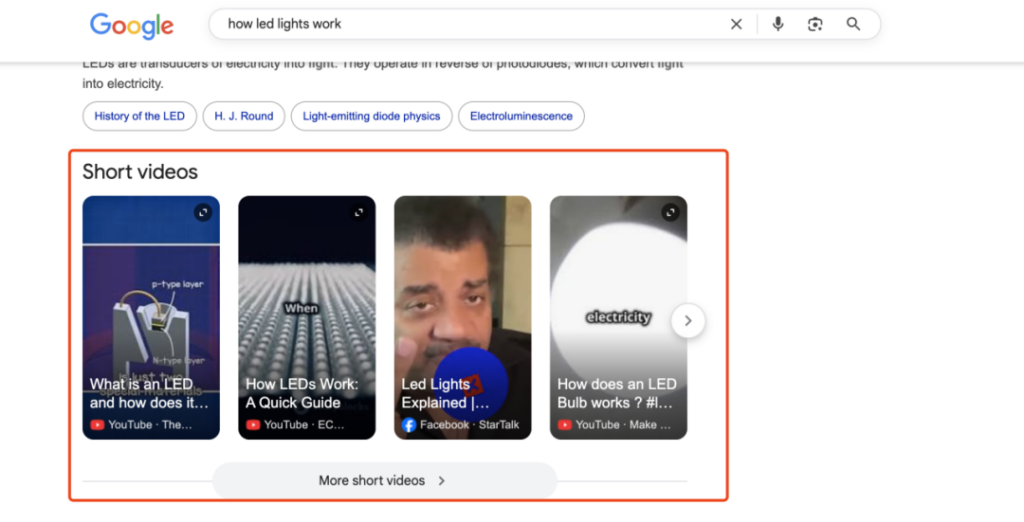Image resolution: width=1024 pixels, height=522 pixels.
Task: Select the History of the LED chip
Action: (139, 116)
